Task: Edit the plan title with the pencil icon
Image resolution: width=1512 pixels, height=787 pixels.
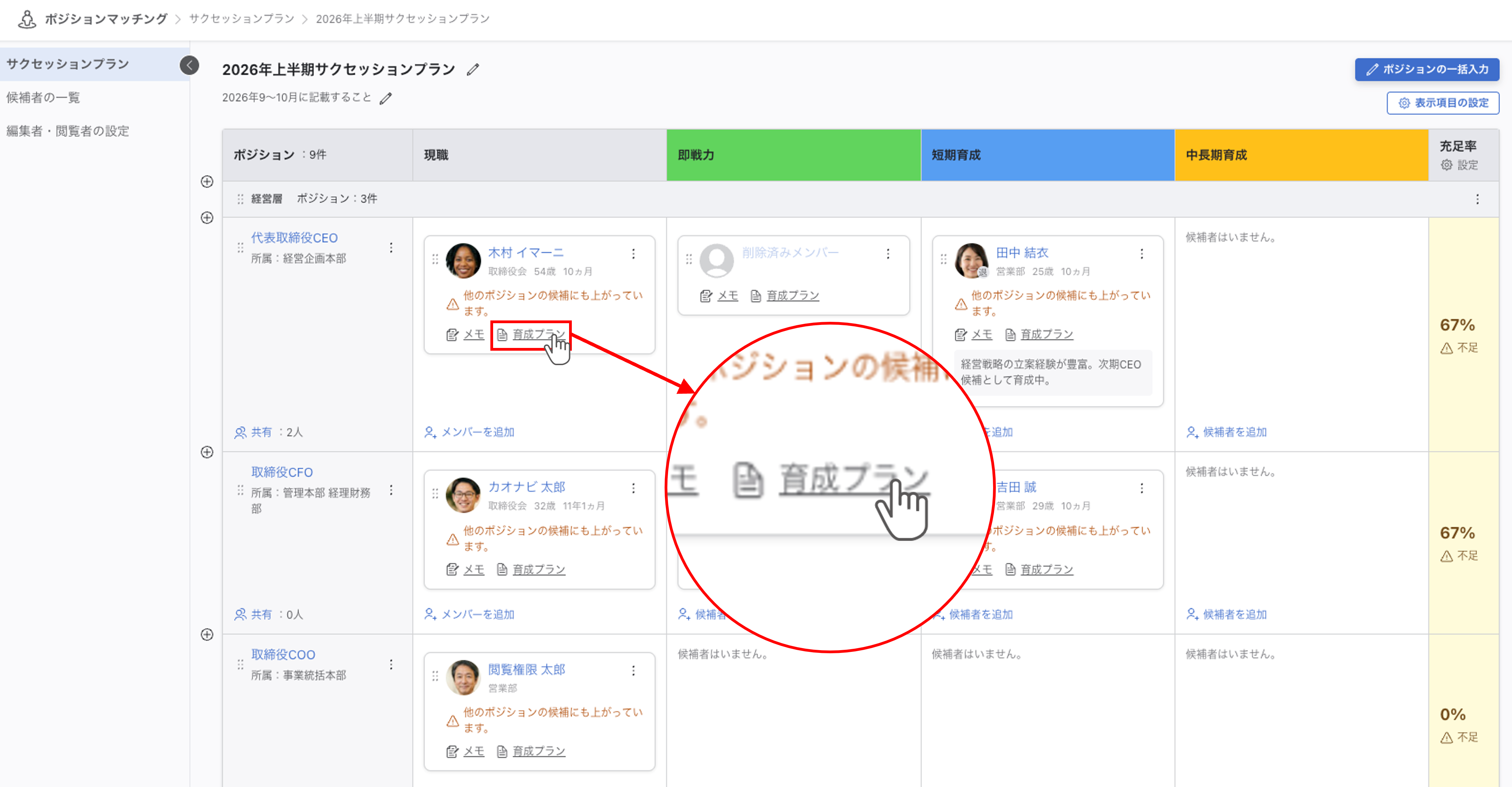Action: (x=473, y=70)
